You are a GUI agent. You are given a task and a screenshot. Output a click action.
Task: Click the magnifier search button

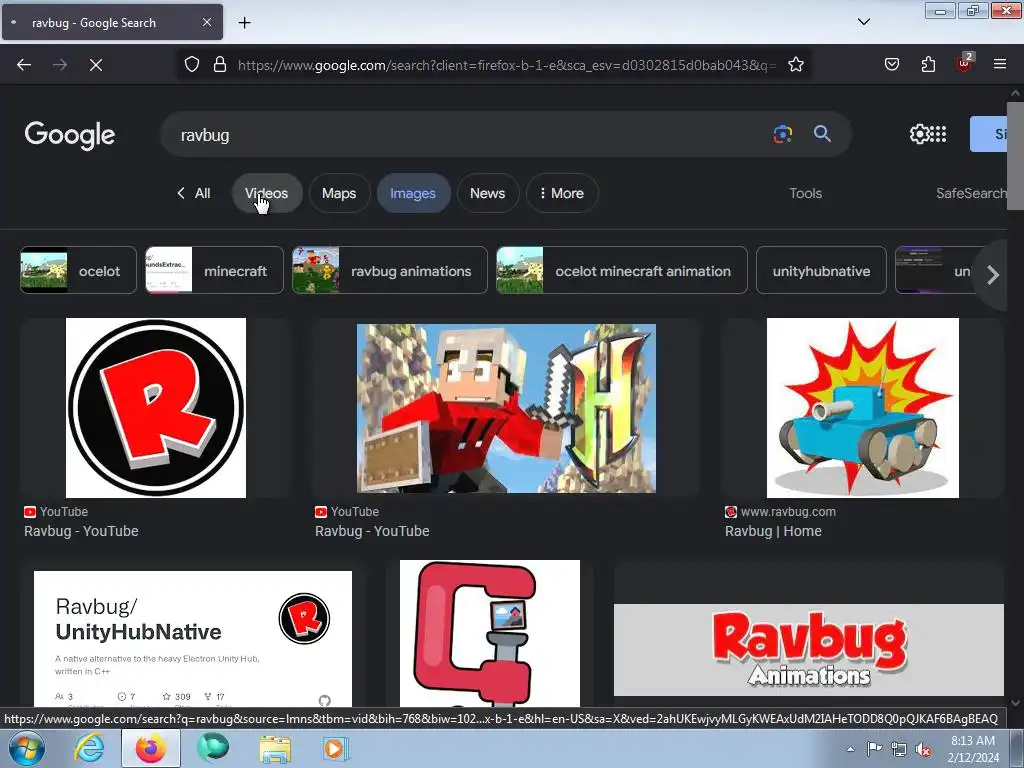click(x=822, y=135)
